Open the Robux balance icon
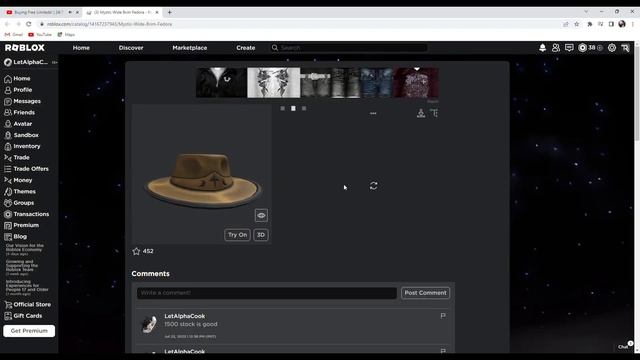 tap(582, 48)
